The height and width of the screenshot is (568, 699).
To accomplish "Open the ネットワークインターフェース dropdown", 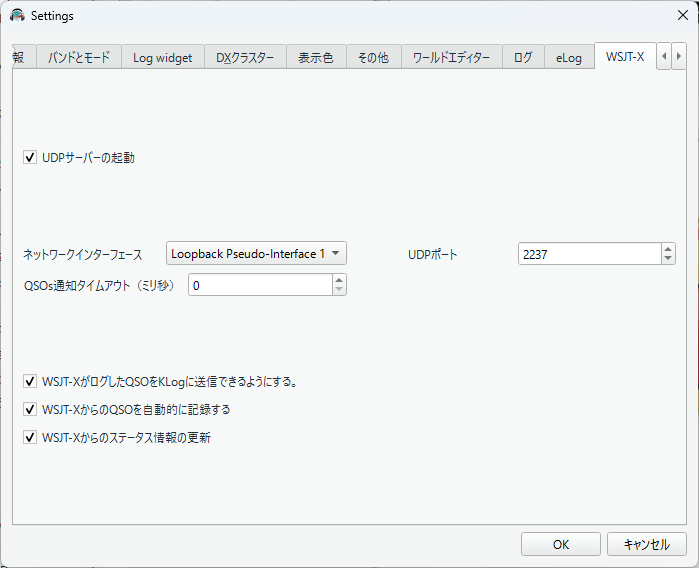I will (256, 253).
